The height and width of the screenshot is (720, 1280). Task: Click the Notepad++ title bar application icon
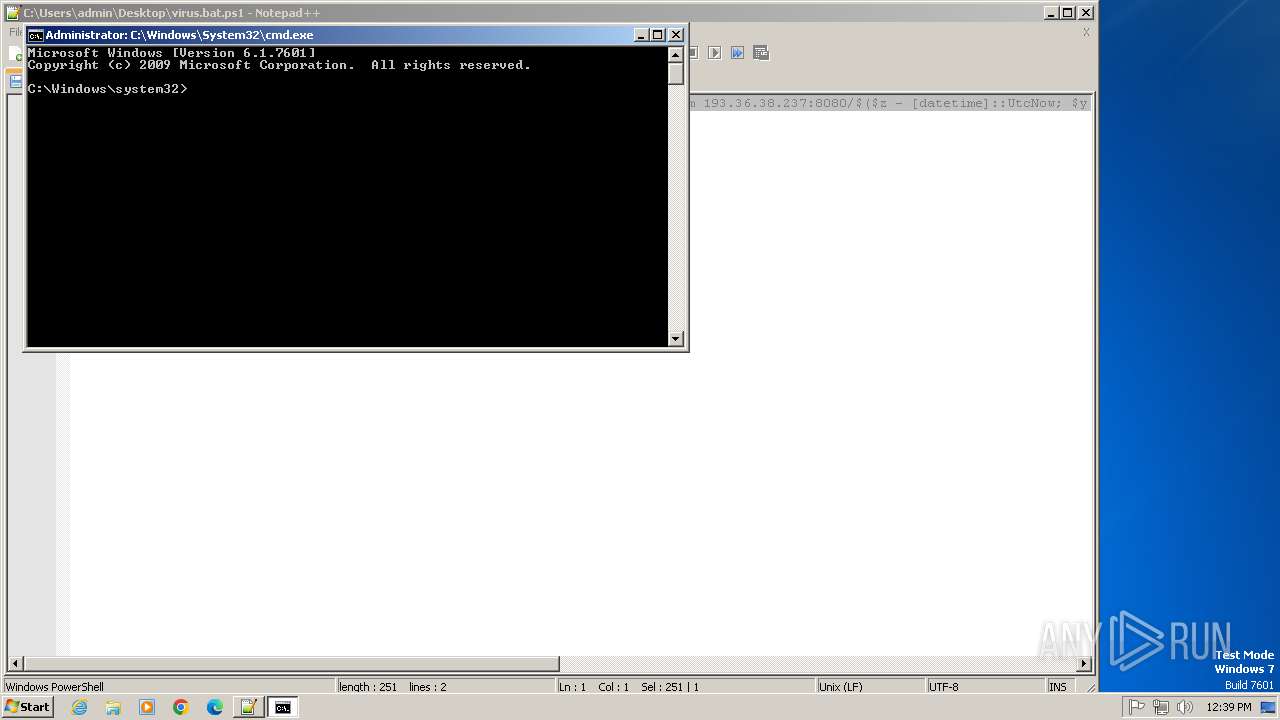coord(13,13)
